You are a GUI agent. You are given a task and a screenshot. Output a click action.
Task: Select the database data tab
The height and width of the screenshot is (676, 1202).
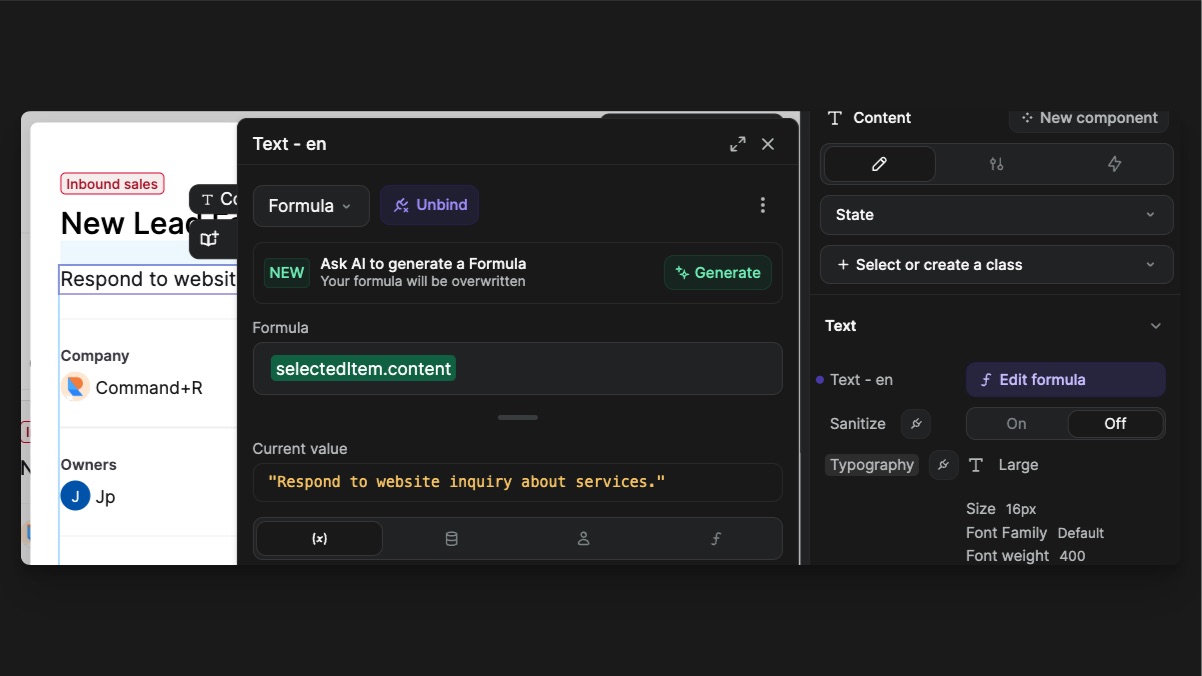pyautogui.click(x=451, y=539)
